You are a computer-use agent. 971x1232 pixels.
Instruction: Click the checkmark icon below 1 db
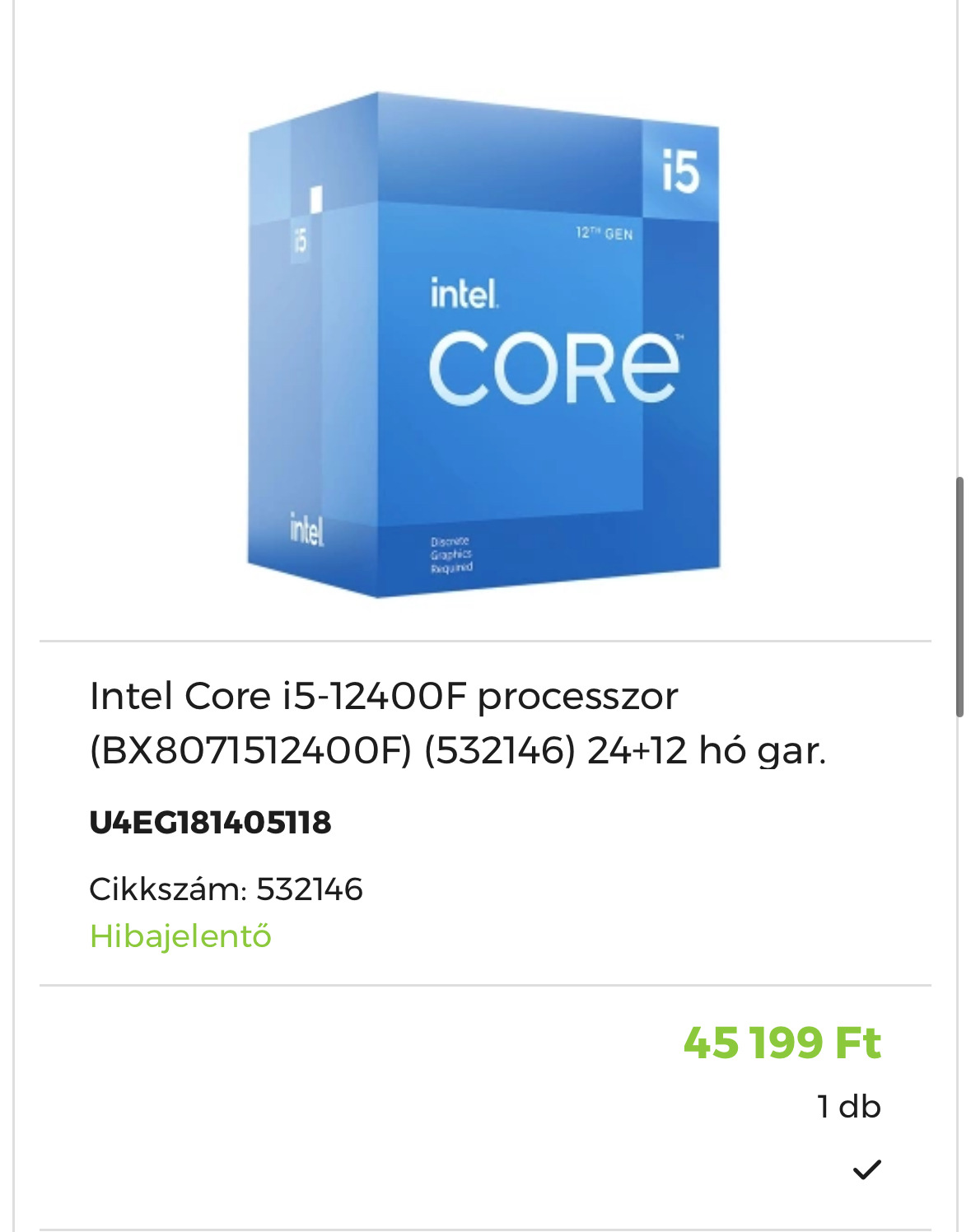[x=866, y=1169]
